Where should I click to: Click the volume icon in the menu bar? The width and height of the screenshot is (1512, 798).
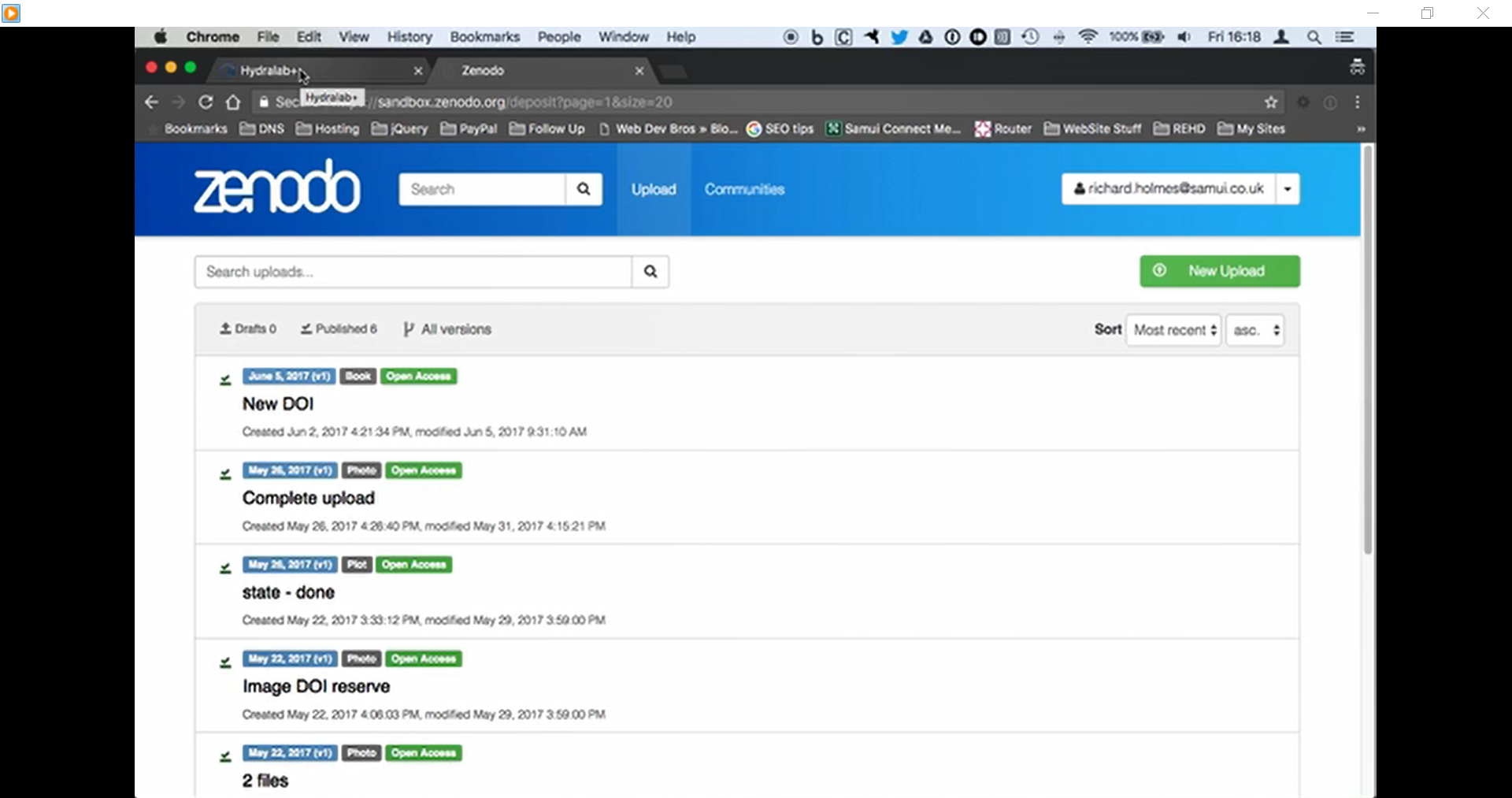(1184, 36)
